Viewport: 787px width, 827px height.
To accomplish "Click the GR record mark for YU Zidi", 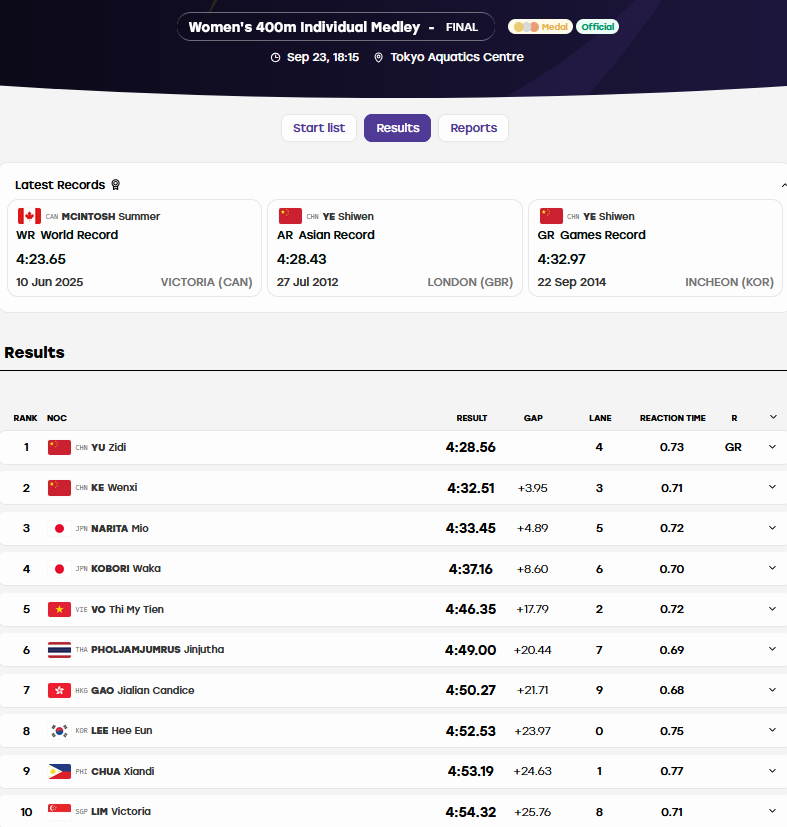I will point(733,447).
